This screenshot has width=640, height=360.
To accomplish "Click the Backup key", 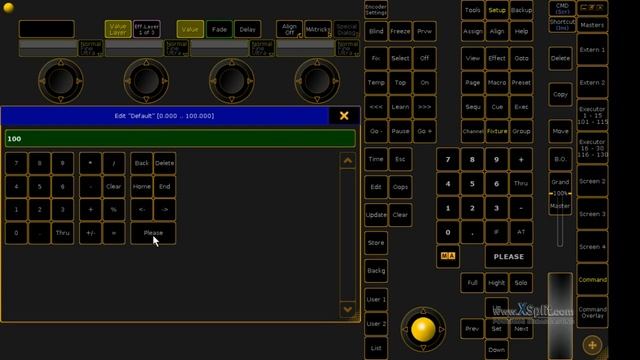I will [521, 10].
